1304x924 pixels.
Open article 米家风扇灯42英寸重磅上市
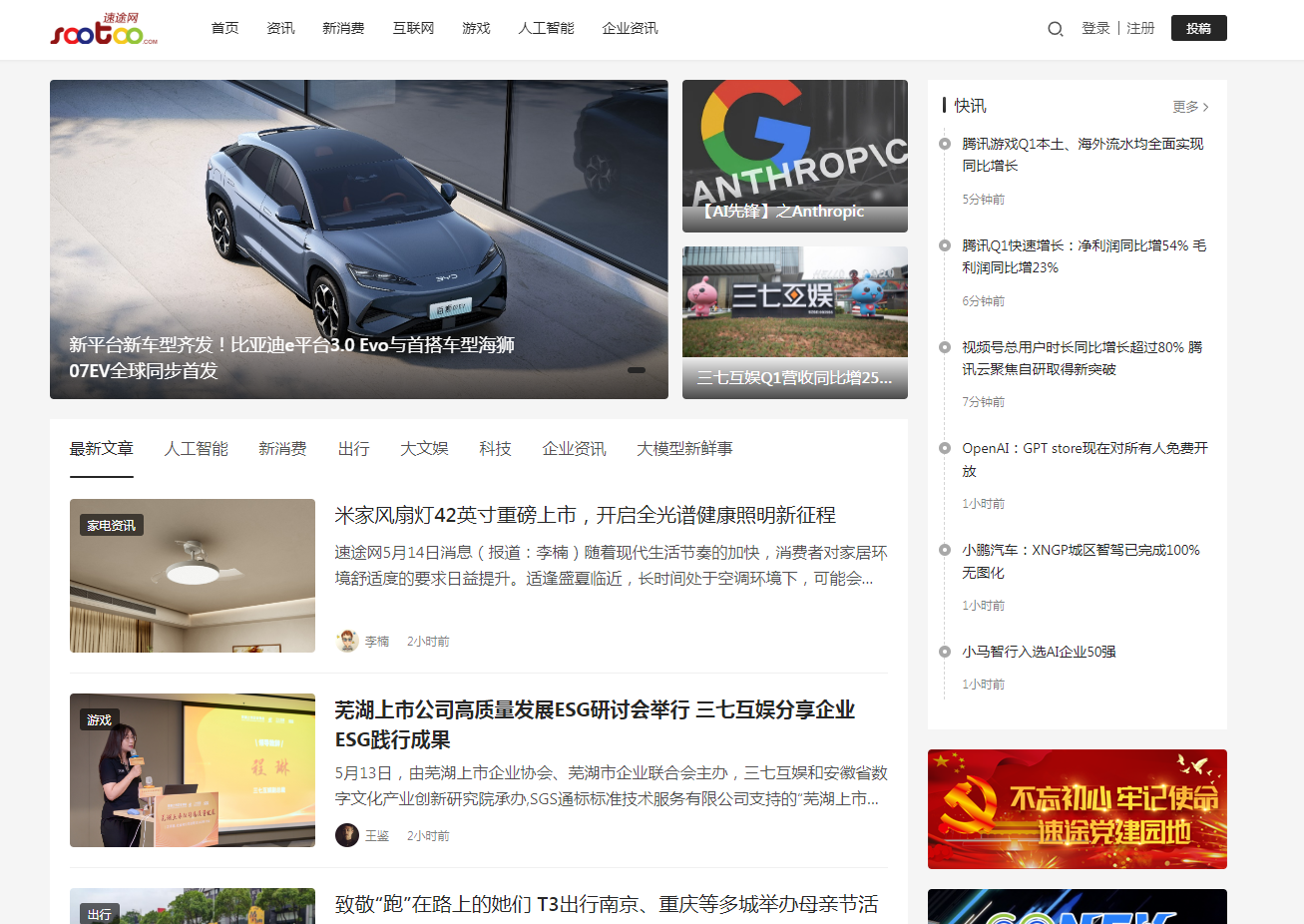[586, 515]
